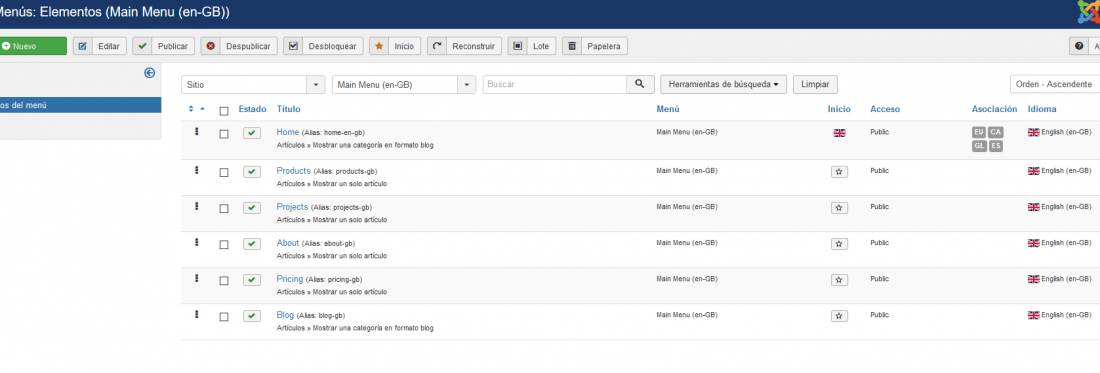Open the Main Menu (en-GB) selector dropdown
Screen dimensions: 1100x373
404,84
